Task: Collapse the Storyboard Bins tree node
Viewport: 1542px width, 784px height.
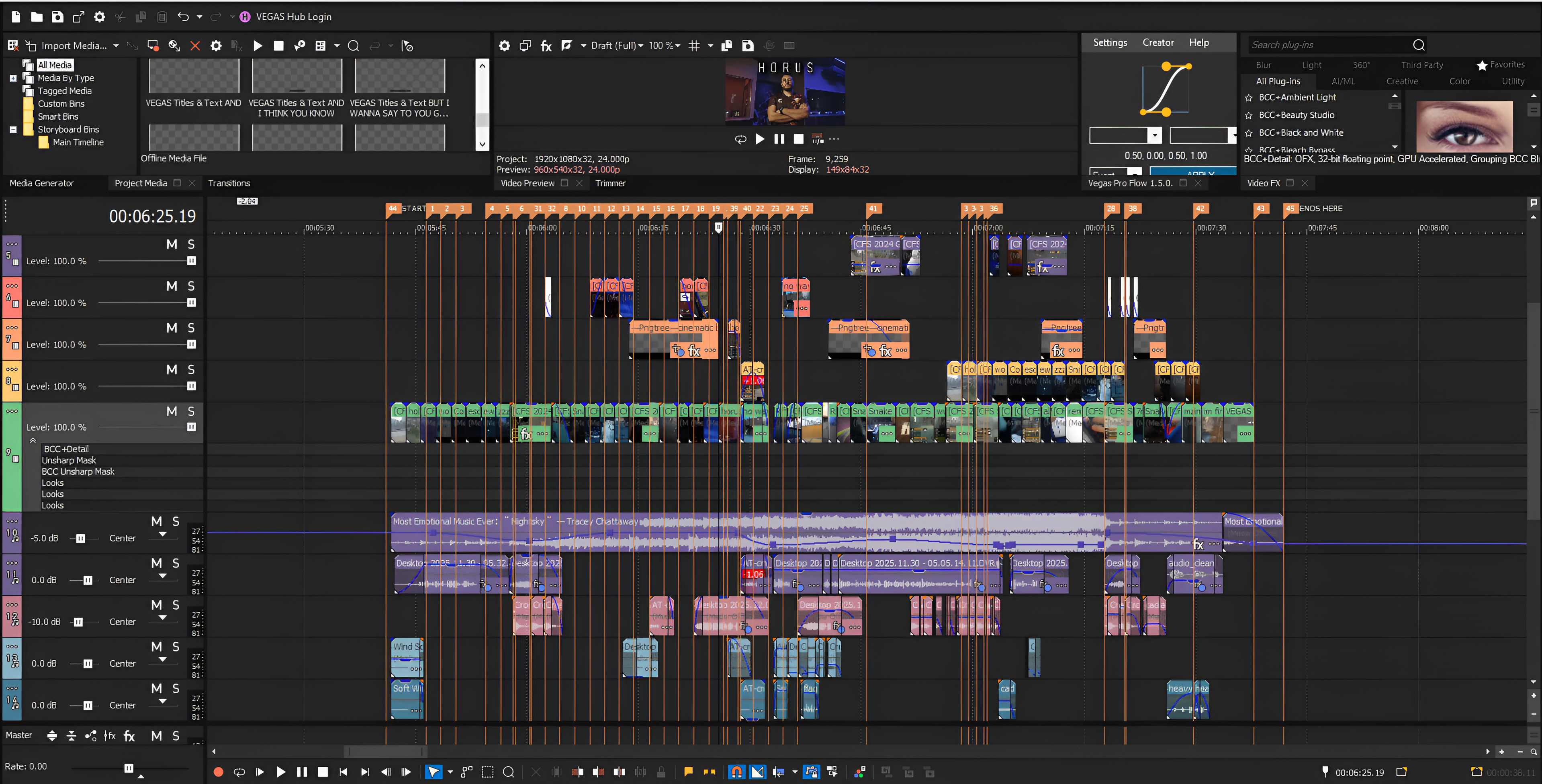Action: click(x=13, y=129)
